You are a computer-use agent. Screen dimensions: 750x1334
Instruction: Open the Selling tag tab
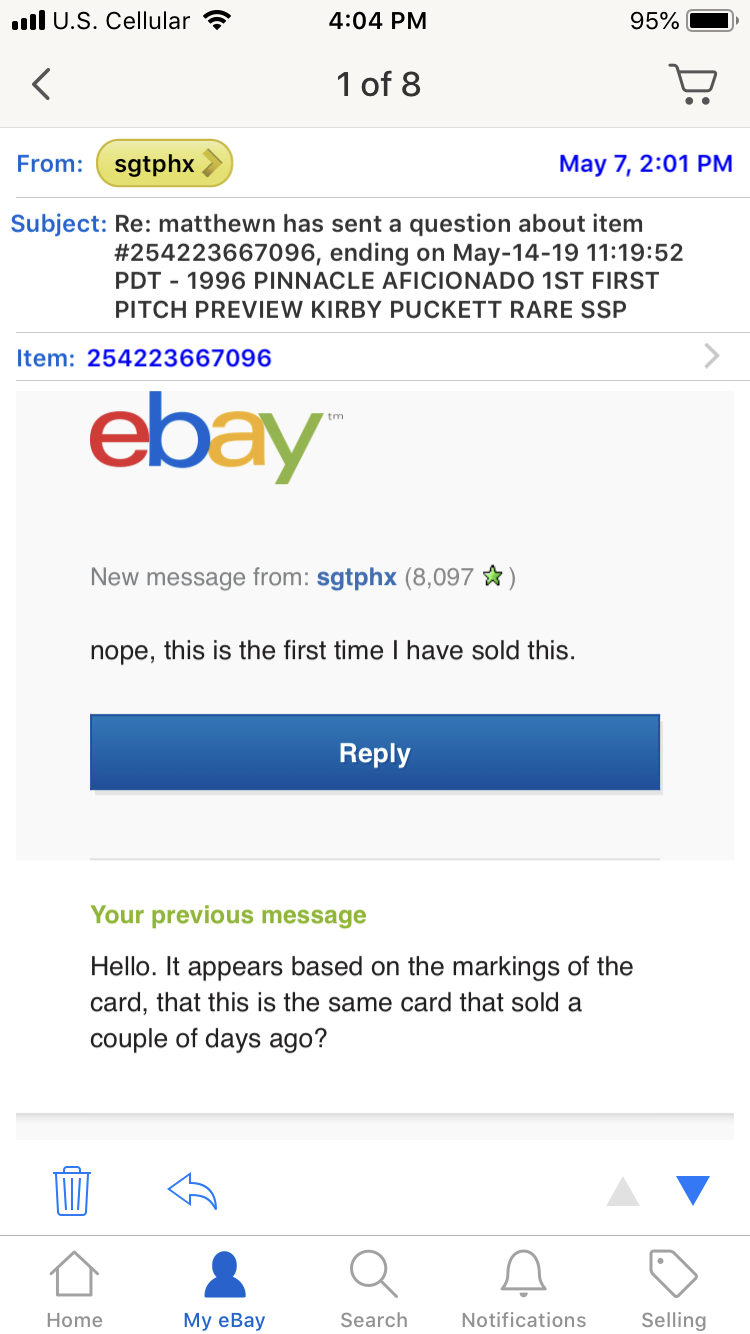click(673, 1290)
